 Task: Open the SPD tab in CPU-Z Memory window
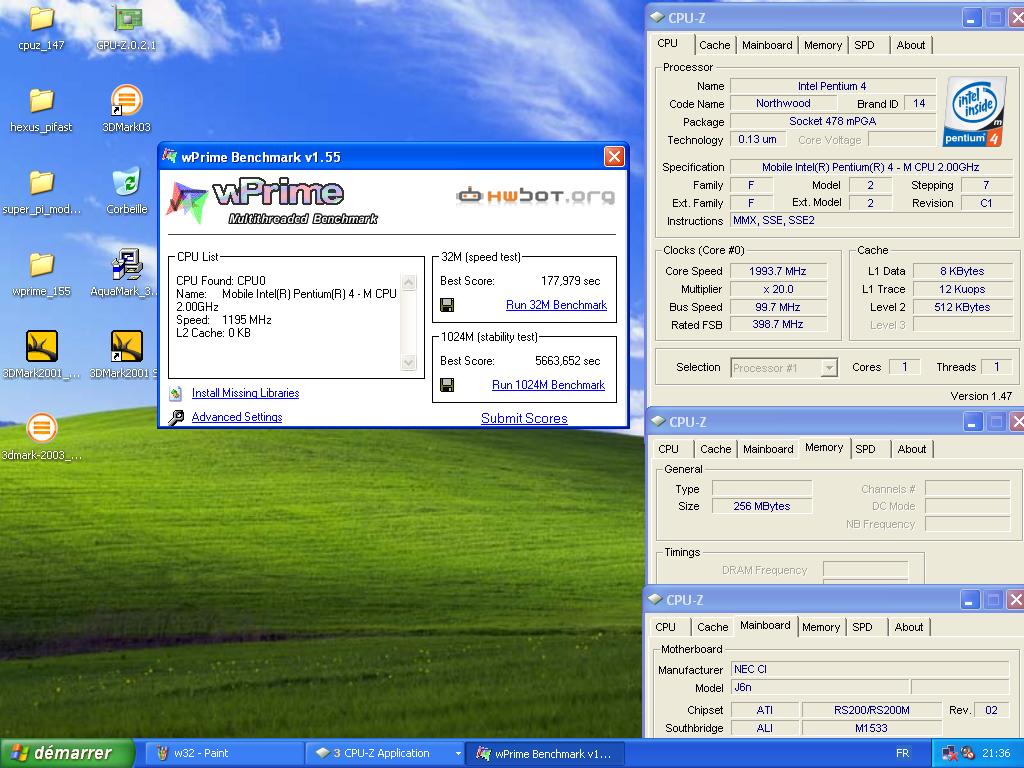pyautogui.click(x=865, y=449)
